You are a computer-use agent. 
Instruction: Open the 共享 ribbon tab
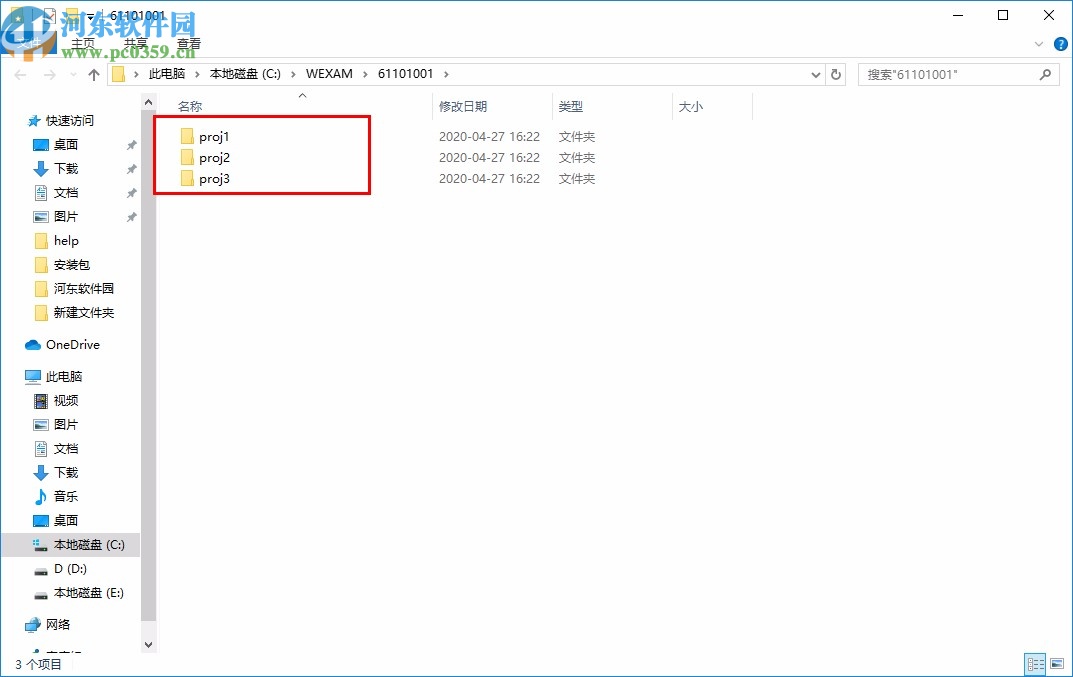[135, 43]
